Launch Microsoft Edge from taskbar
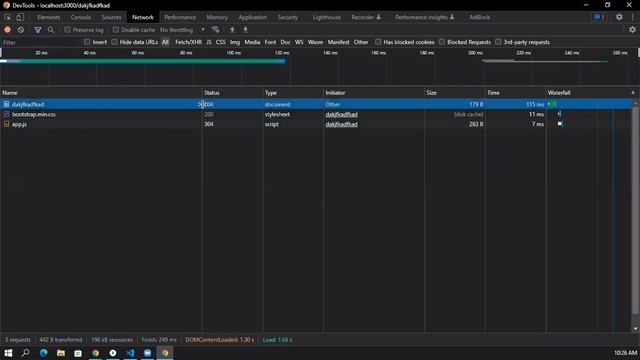 (44, 353)
